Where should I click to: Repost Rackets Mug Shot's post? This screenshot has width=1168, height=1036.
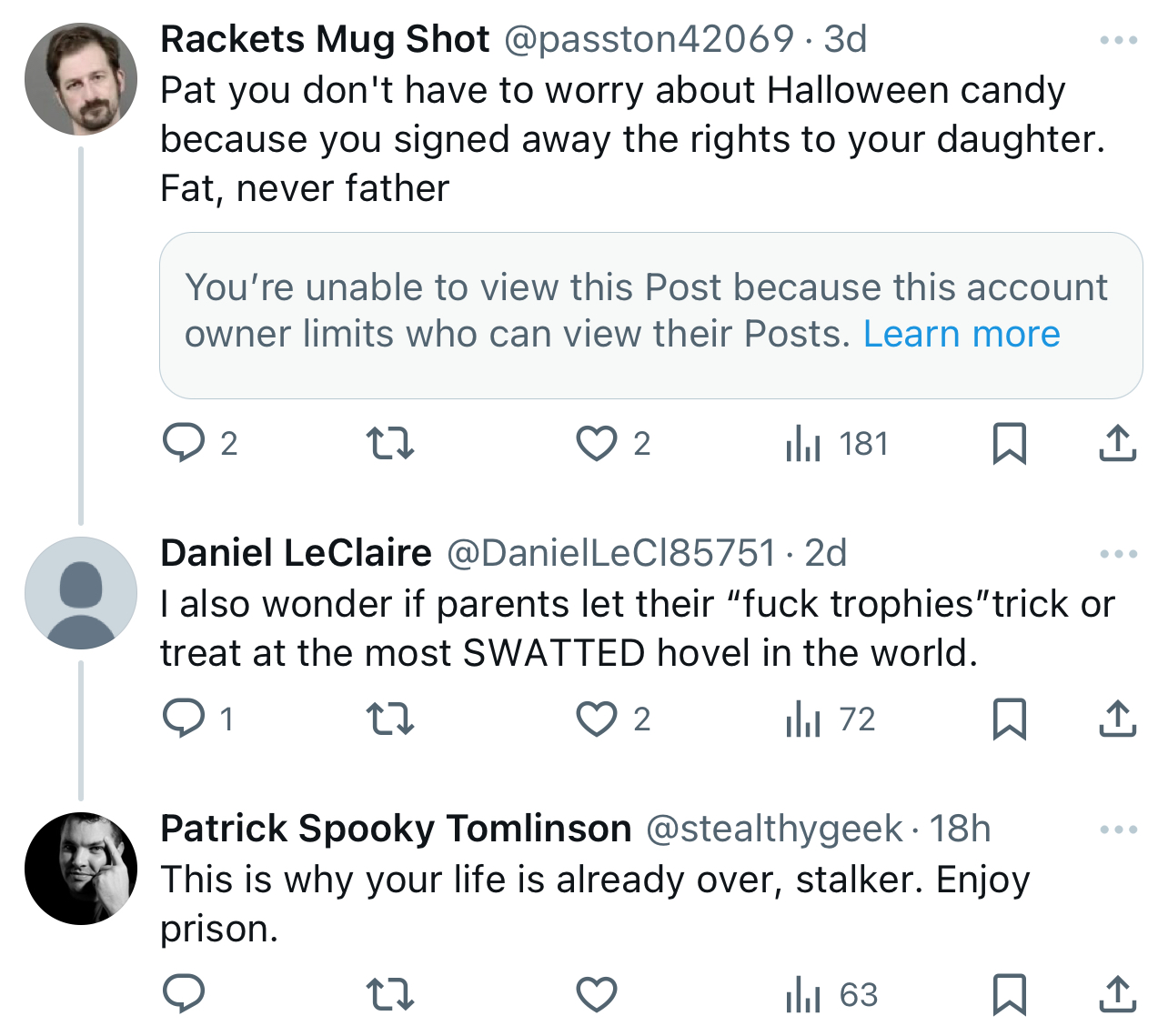point(390,444)
